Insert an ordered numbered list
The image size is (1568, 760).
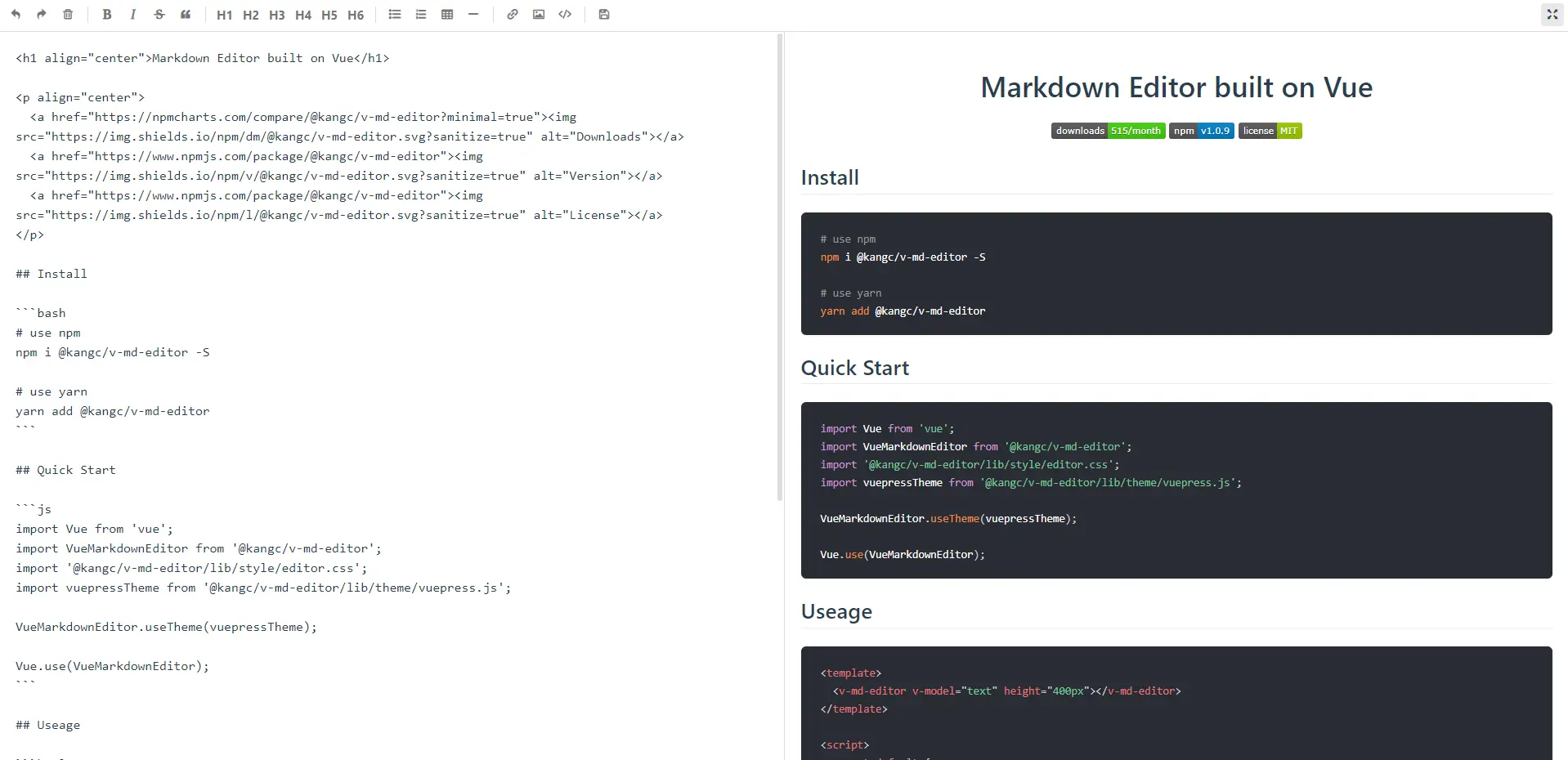[x=421, y=15]
